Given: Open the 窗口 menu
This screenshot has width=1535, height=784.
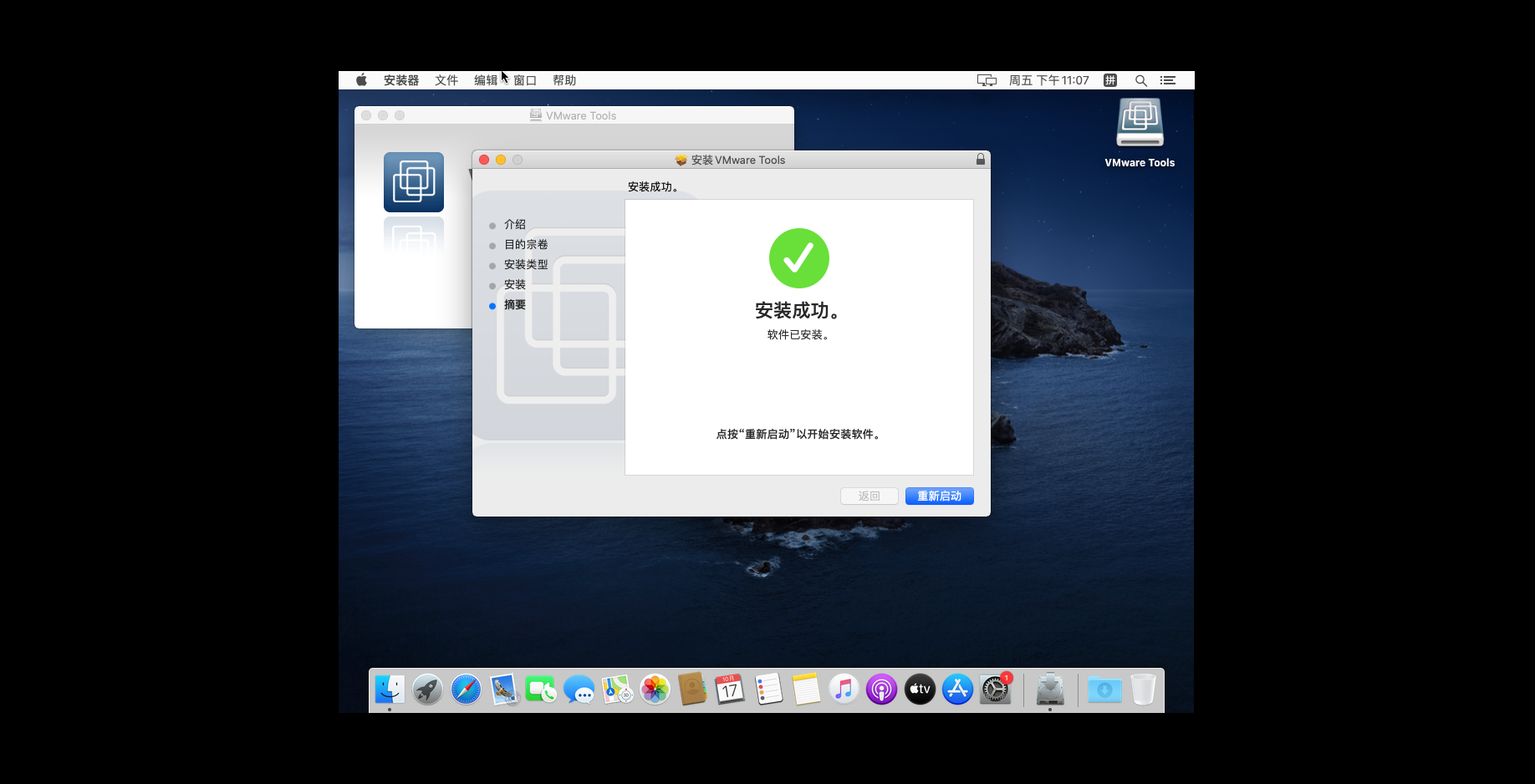Looking at the screenshot, I should click(525, 80).
